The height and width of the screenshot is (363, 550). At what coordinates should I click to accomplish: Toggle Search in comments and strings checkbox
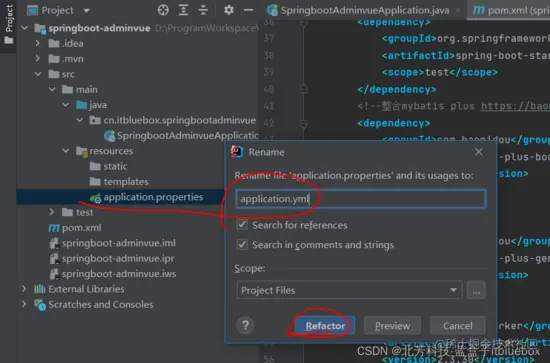[242, 244]
